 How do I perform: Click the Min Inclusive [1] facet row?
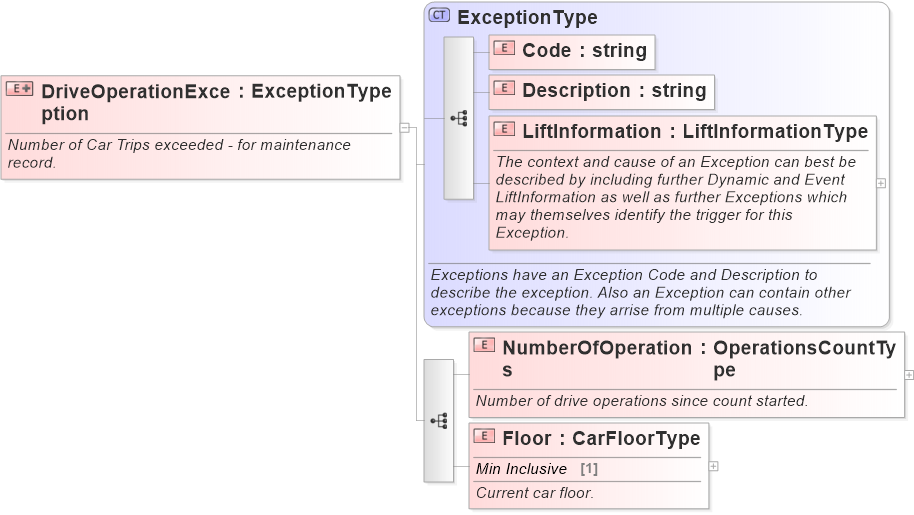coord(588,469)
